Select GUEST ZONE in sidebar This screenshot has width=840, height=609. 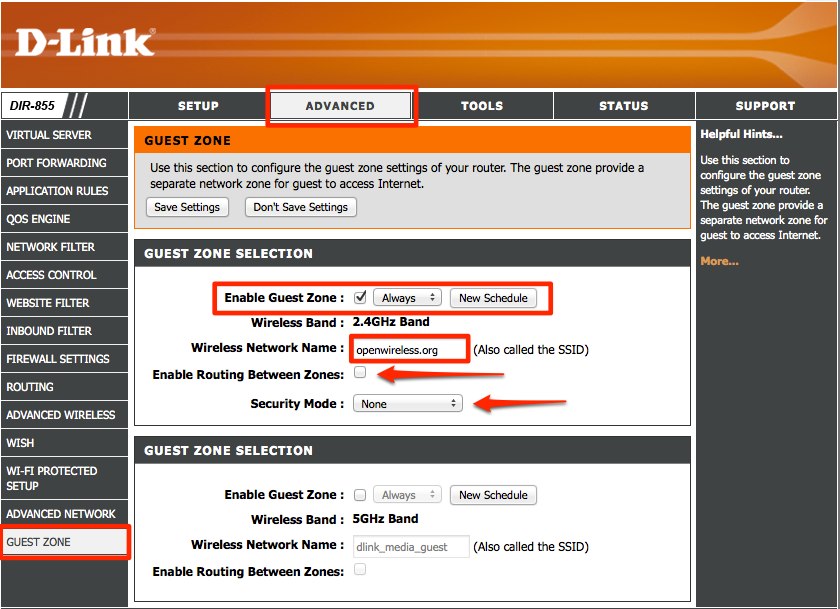tap(64, 542)
